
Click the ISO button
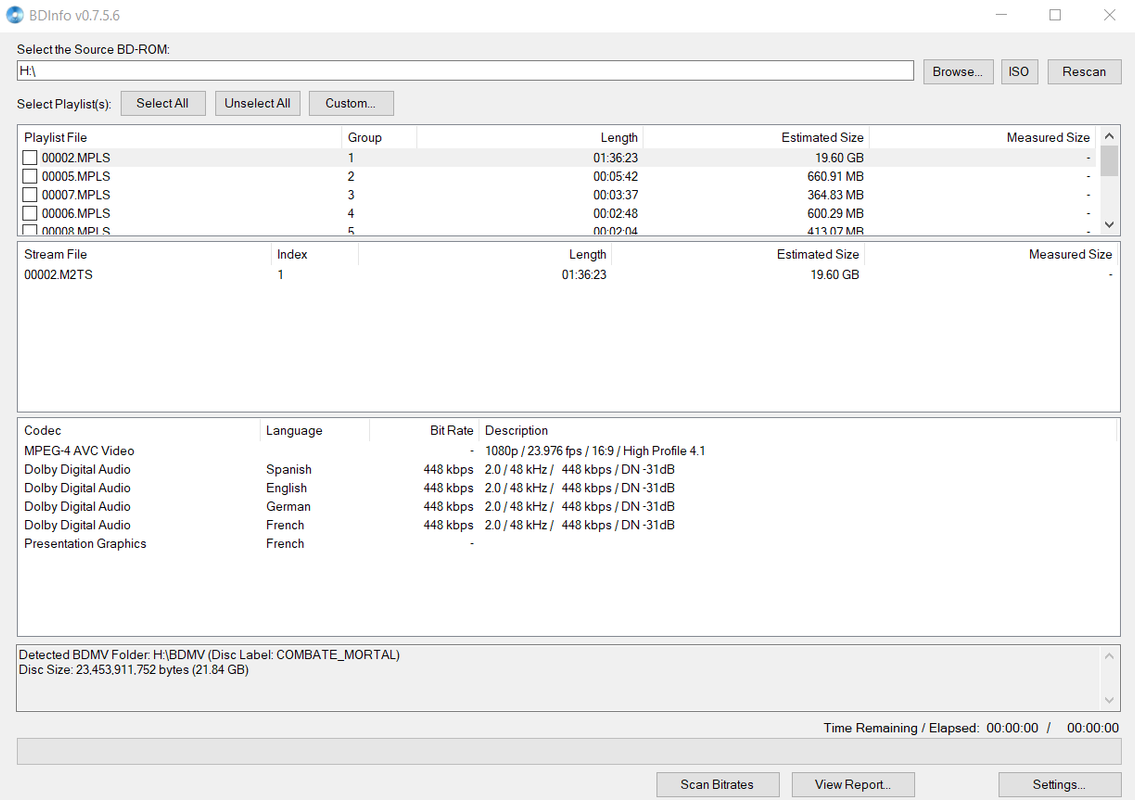pos(1019,72)
